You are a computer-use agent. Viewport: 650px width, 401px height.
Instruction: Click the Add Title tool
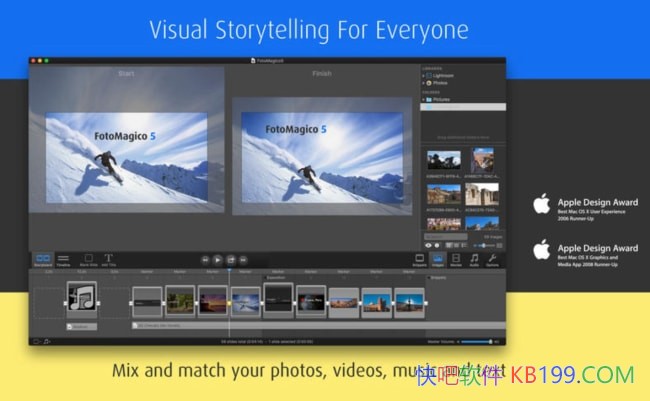coord(109,259)
